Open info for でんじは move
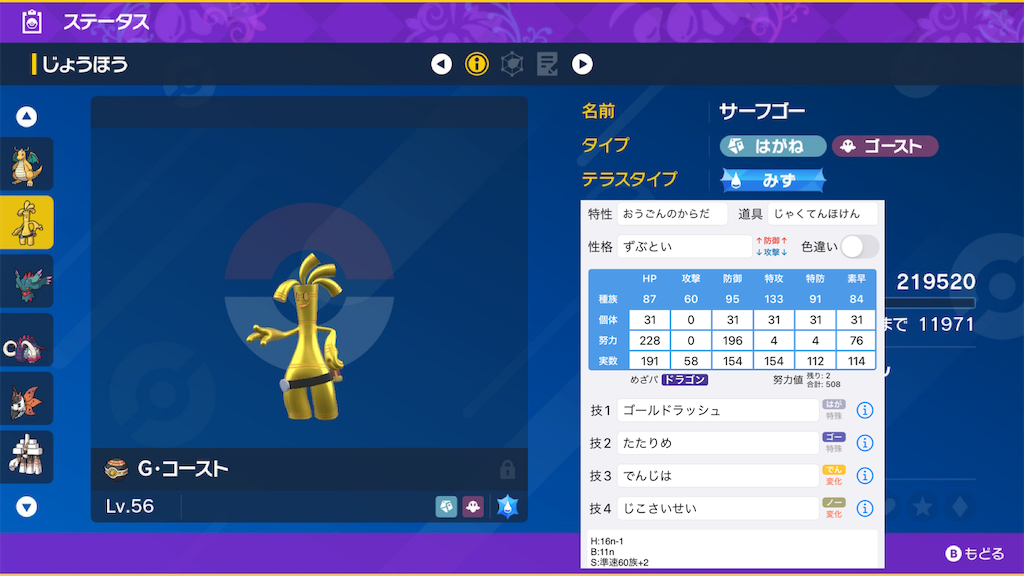The image size is (1024, 576). 865,475
